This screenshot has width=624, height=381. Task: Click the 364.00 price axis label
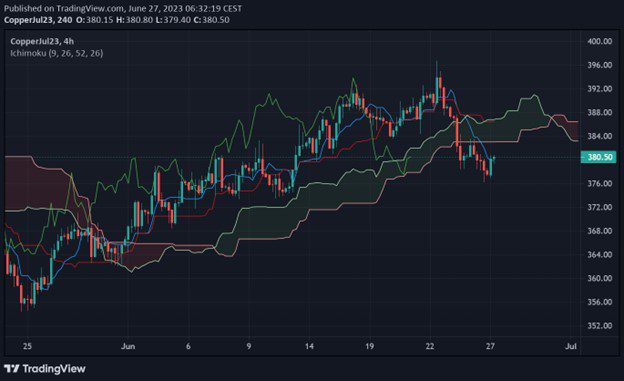600,254
